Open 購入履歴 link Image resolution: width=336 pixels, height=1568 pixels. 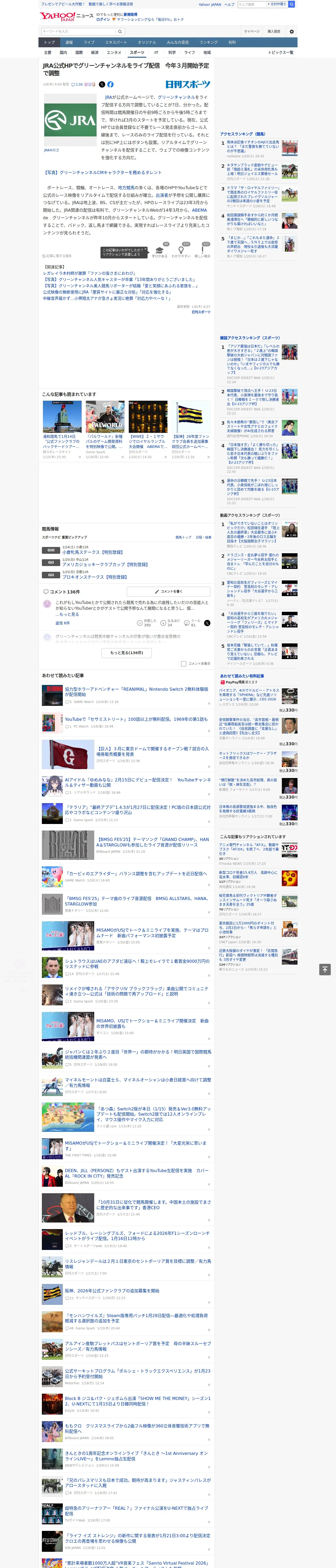[x=274, y=32]
